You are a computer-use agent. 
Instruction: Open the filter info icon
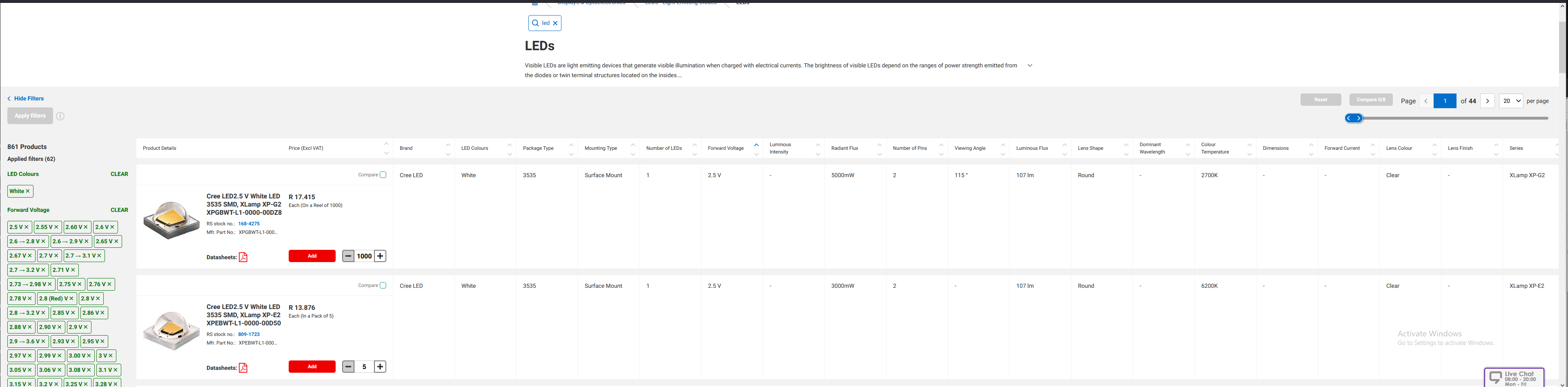[60, 116]
